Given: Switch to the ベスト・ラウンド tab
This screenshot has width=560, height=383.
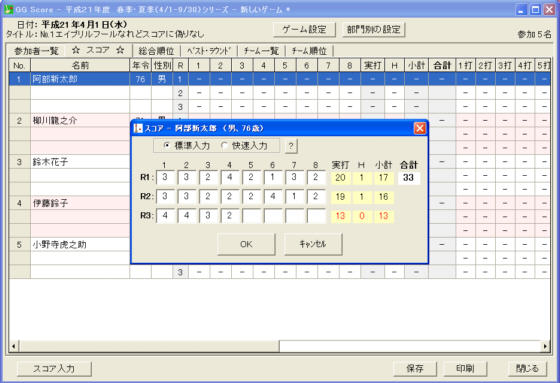Looking at the screenshot, I should (x=209, y=51).
